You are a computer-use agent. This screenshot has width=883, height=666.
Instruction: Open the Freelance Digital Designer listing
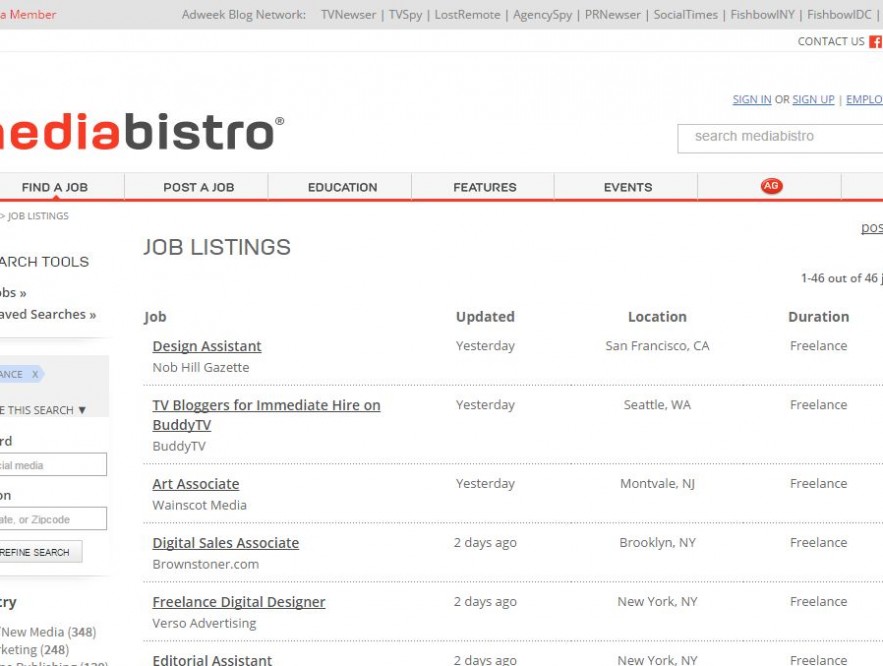pos(239,602)
